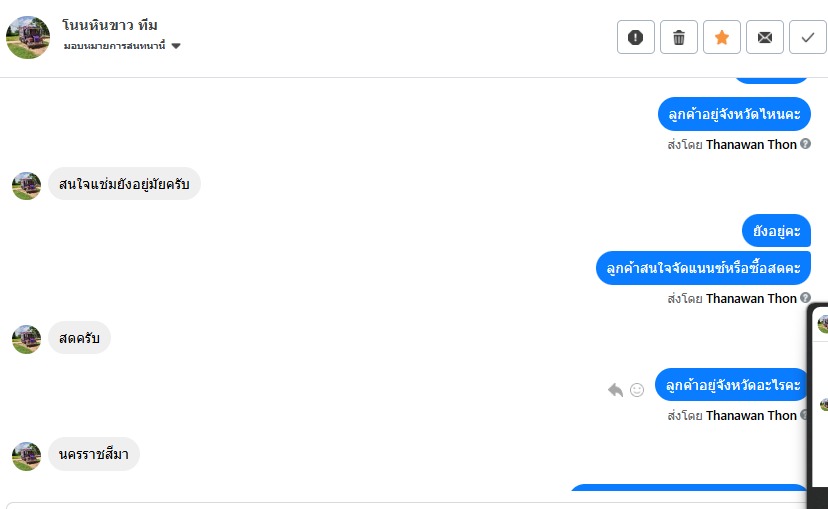Click Thanawan Thon under ลูกค้าอยู่จังหวัดอะไรคะ message
This screenshot has width=828, height=509.
point(751,415)
